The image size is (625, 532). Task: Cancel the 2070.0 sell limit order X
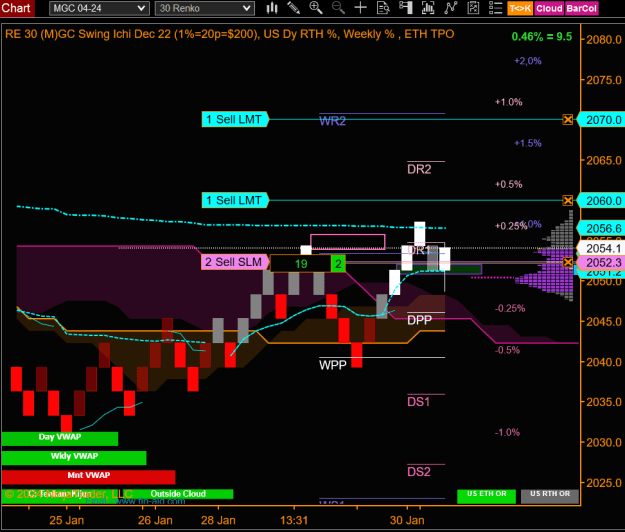coord(568,119)
